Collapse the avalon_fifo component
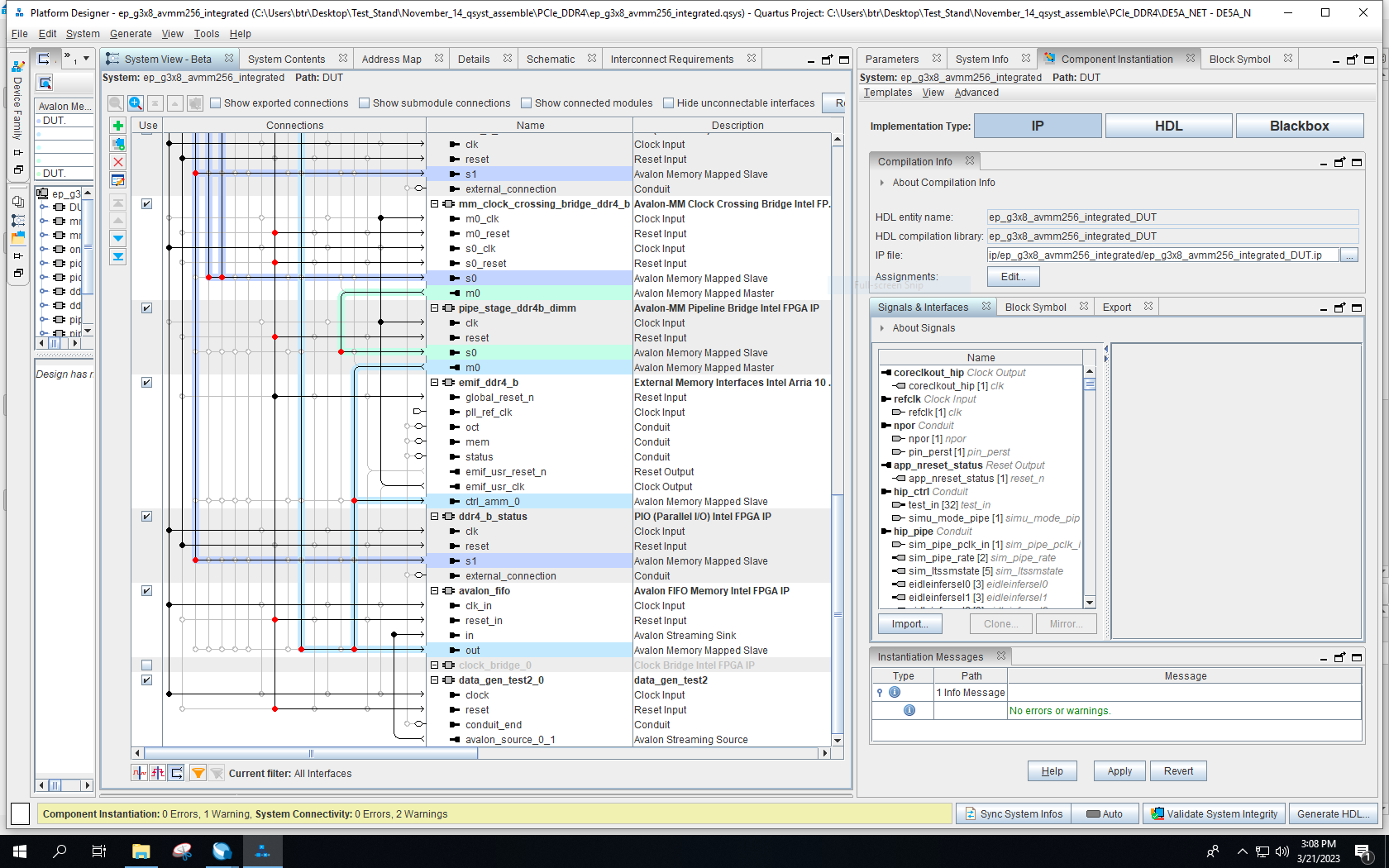 click(x=435, y=591)
